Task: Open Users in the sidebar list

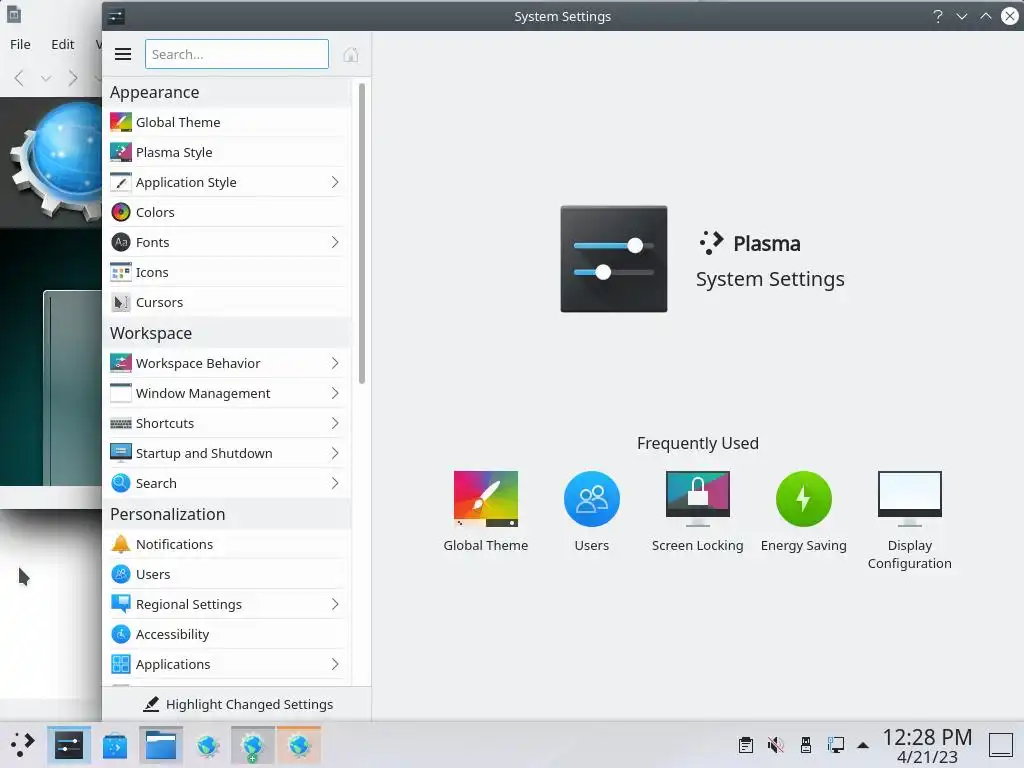Action: [x=227, y=574]
